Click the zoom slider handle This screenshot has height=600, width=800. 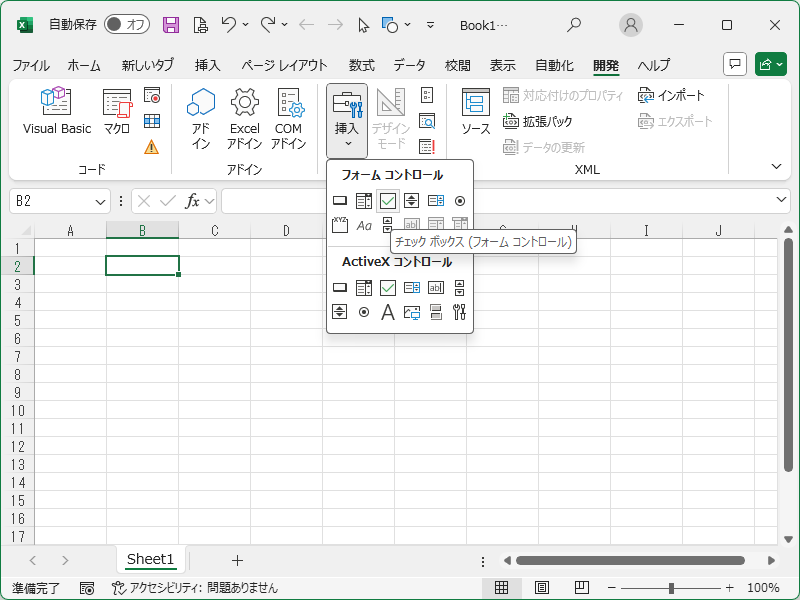click(671, 588)
